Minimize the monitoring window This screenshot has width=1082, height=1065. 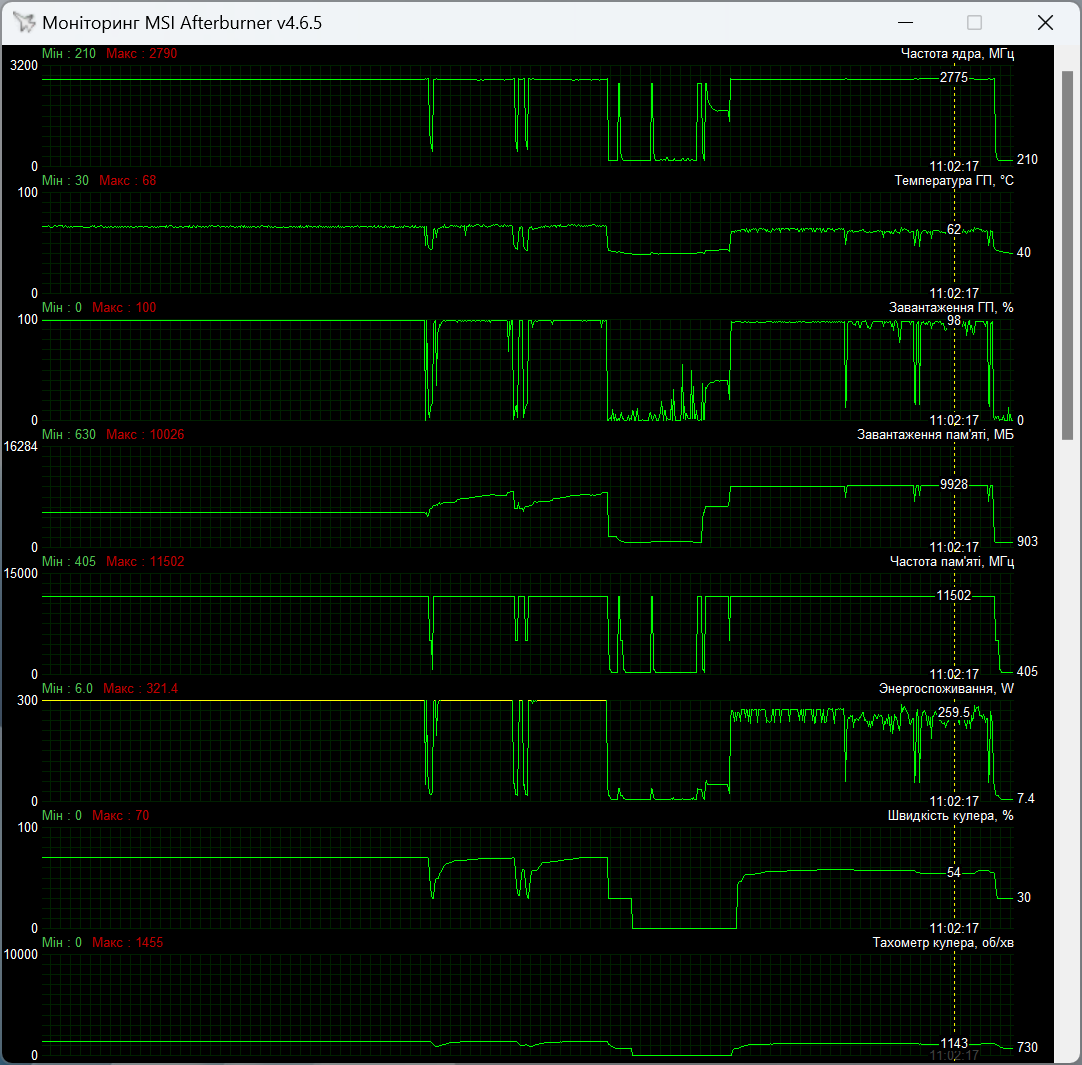(905, 23)
